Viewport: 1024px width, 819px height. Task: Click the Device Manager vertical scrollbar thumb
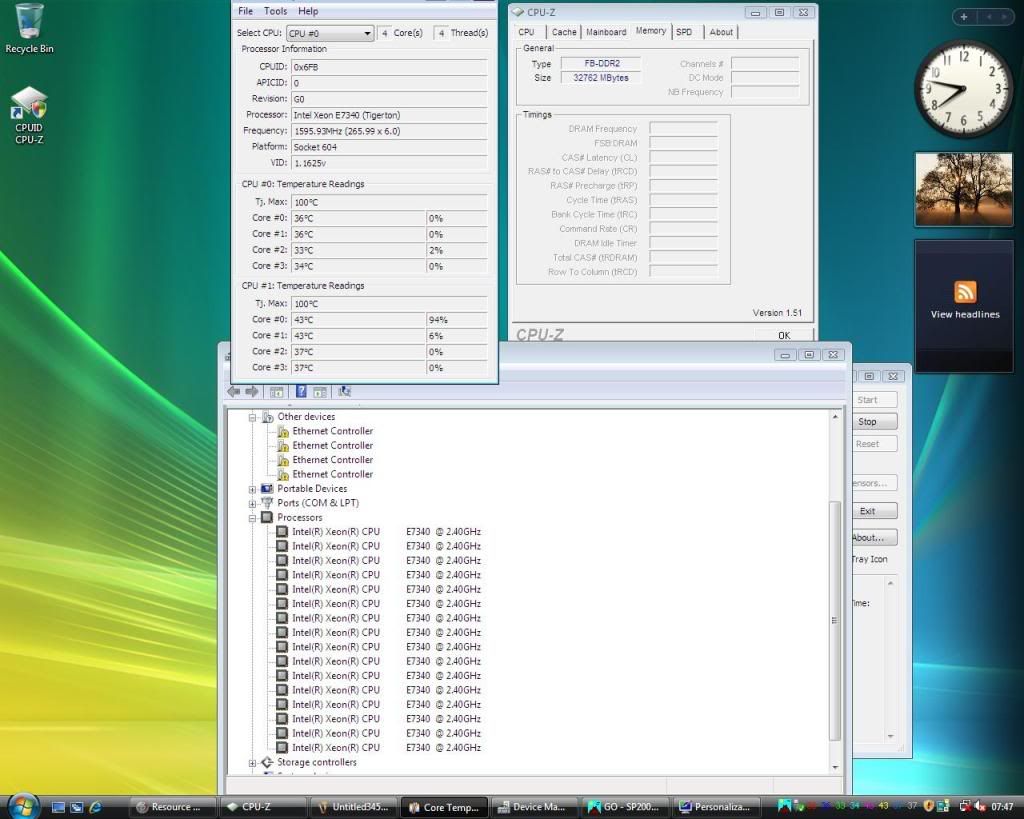click(x=834, y=620)
